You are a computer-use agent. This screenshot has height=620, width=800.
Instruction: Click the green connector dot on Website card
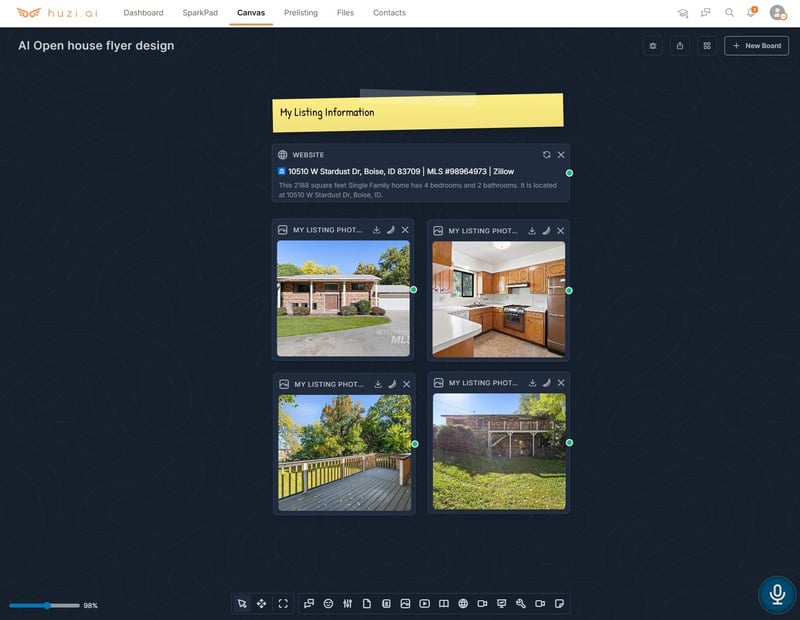569,173
